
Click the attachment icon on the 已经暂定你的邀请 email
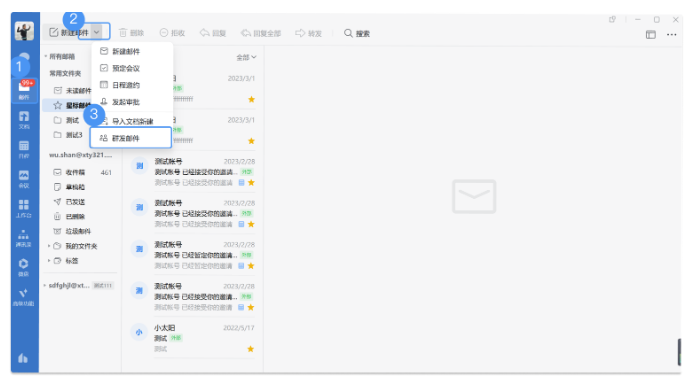(241, 266)
